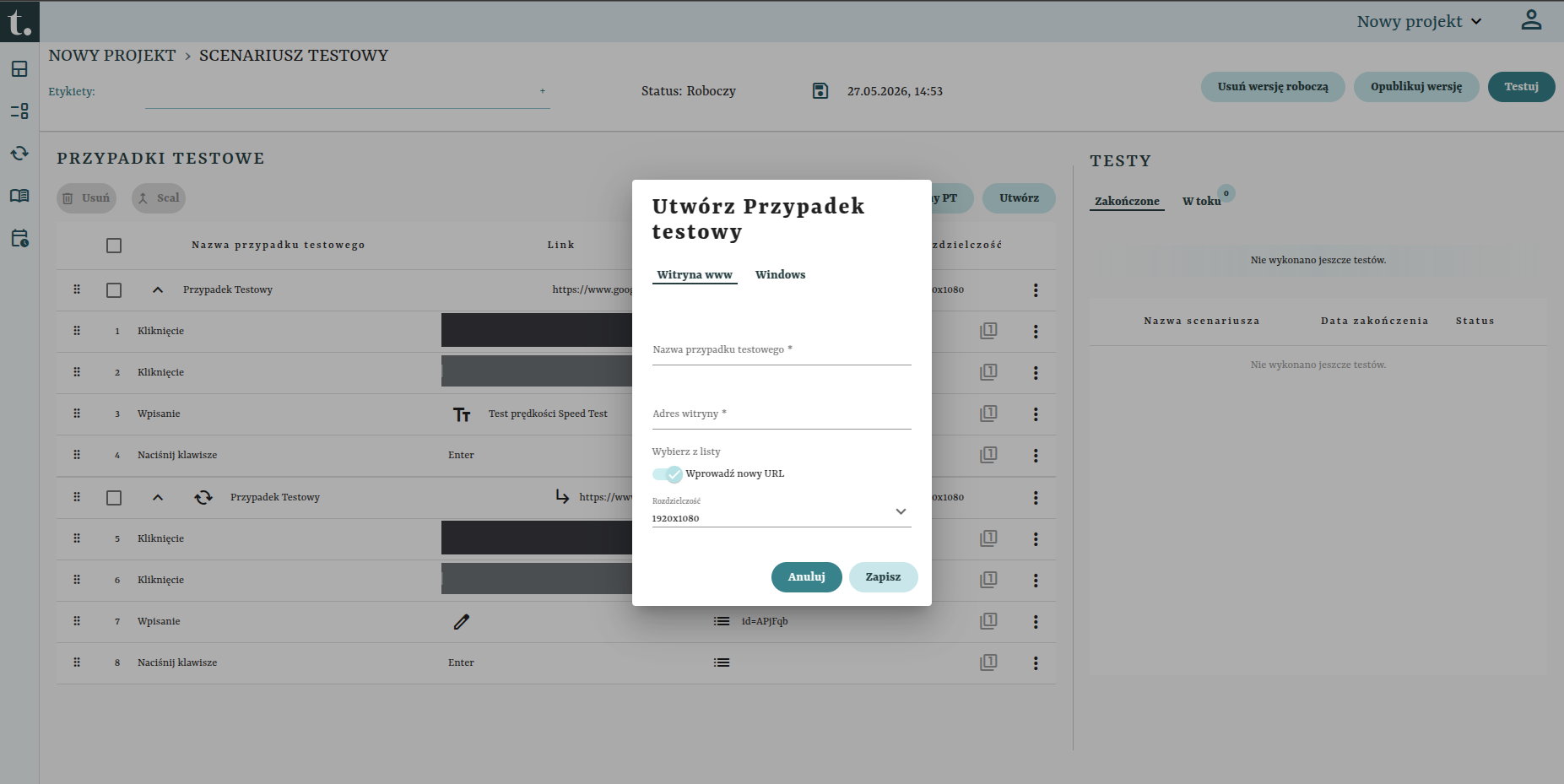Switch to the W toku tests tab
1564x784 pixels.
(1201, 201)
